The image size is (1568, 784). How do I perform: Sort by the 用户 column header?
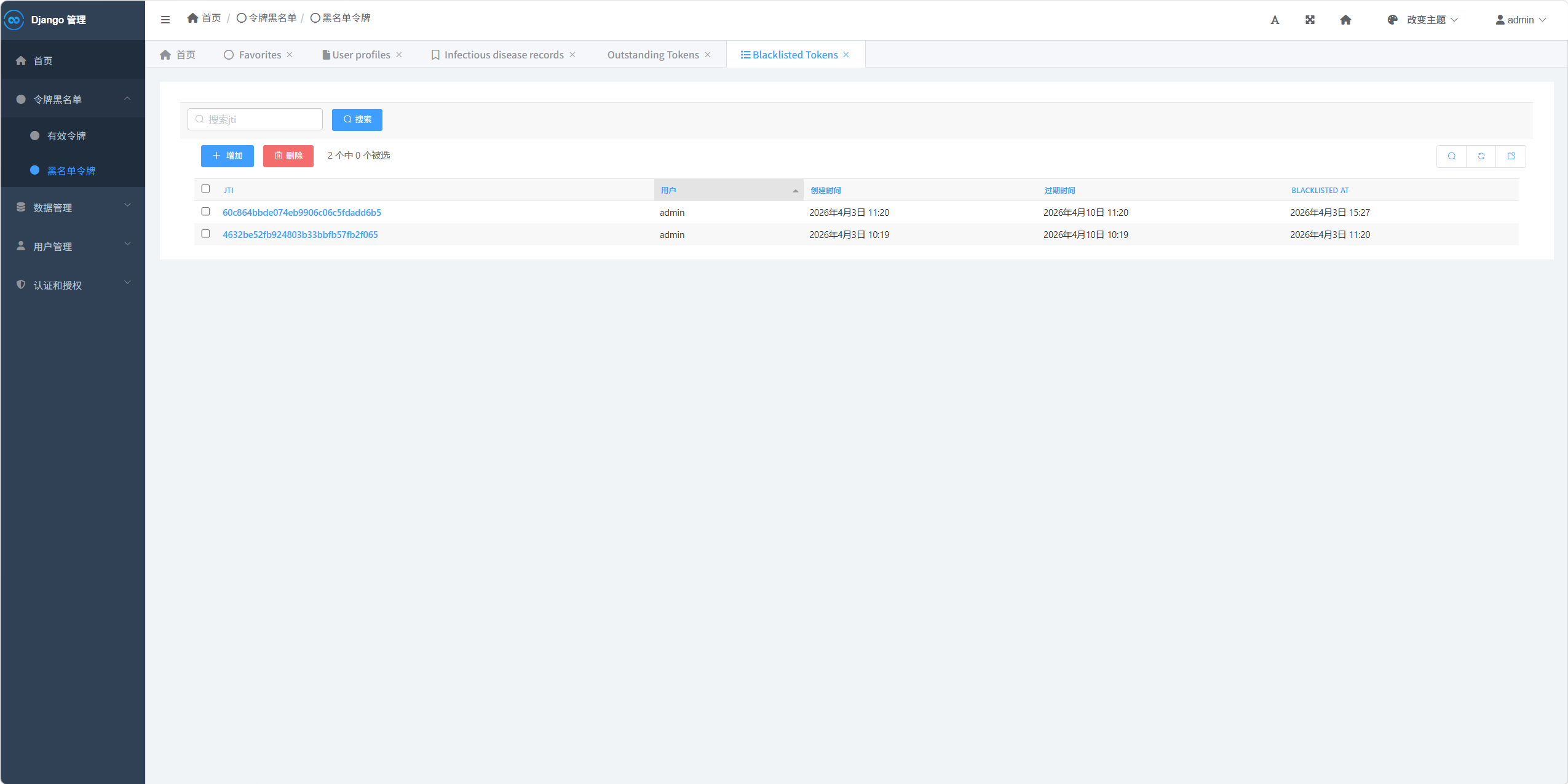point(668,190)
